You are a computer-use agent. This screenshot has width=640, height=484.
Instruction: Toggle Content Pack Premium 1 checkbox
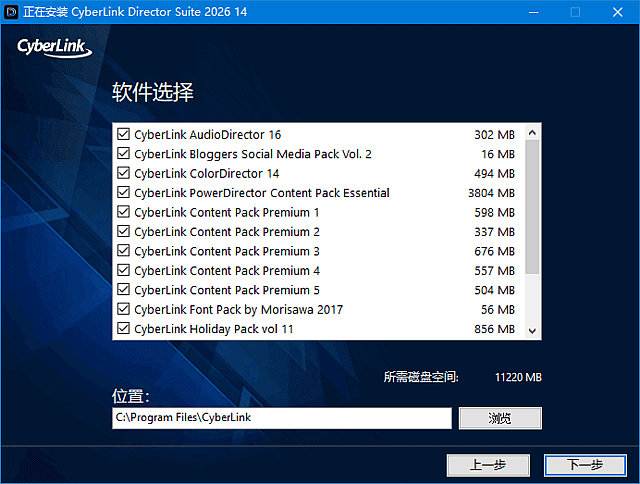tap(124, 212)
